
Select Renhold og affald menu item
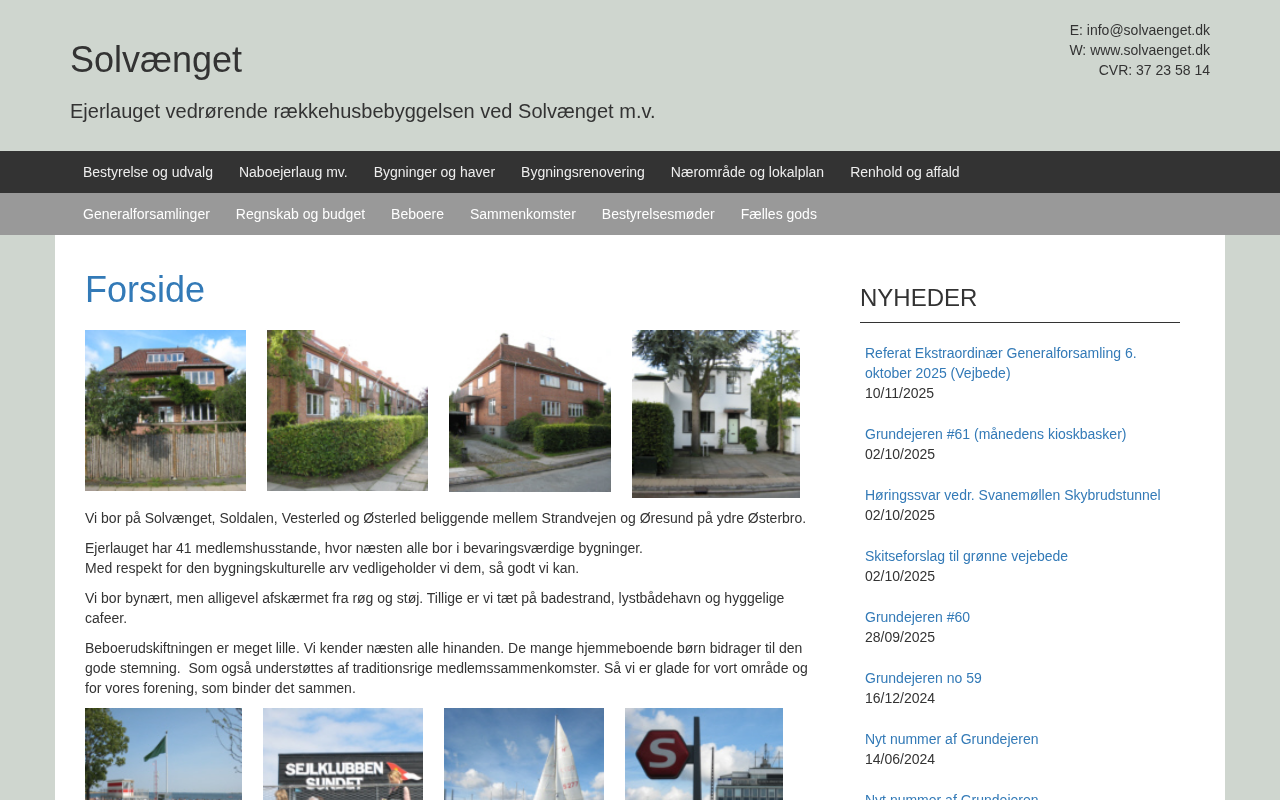(x=905, y=172)
